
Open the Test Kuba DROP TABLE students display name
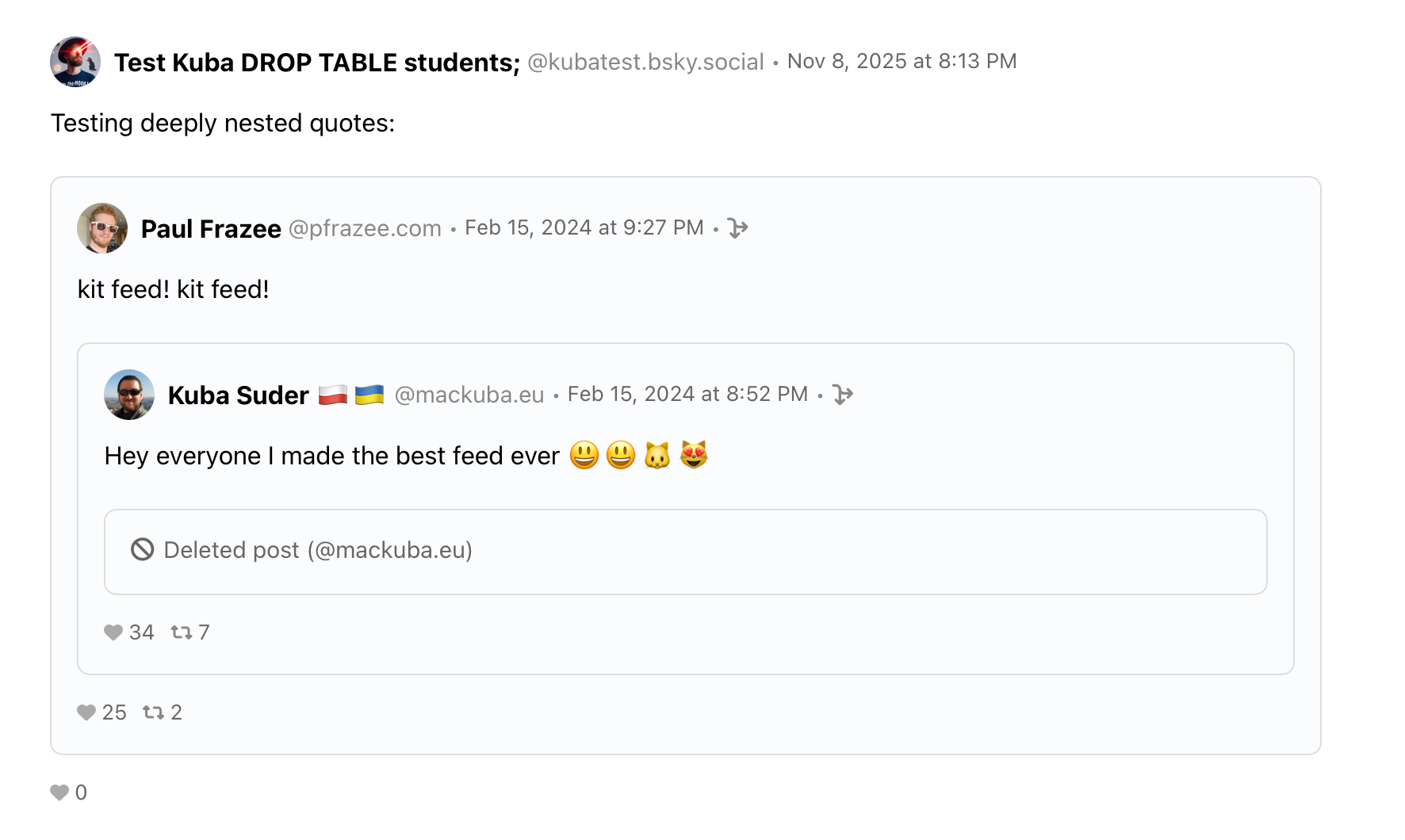(317, 63)
